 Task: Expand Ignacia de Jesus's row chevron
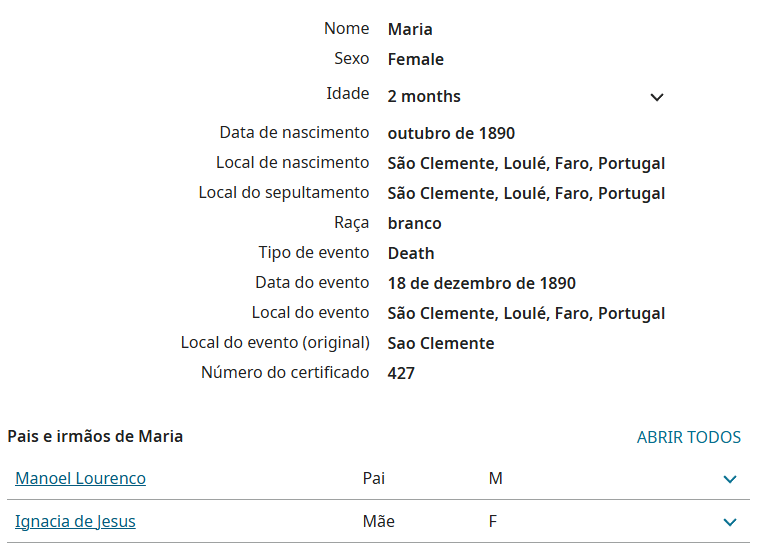(730, 522)
